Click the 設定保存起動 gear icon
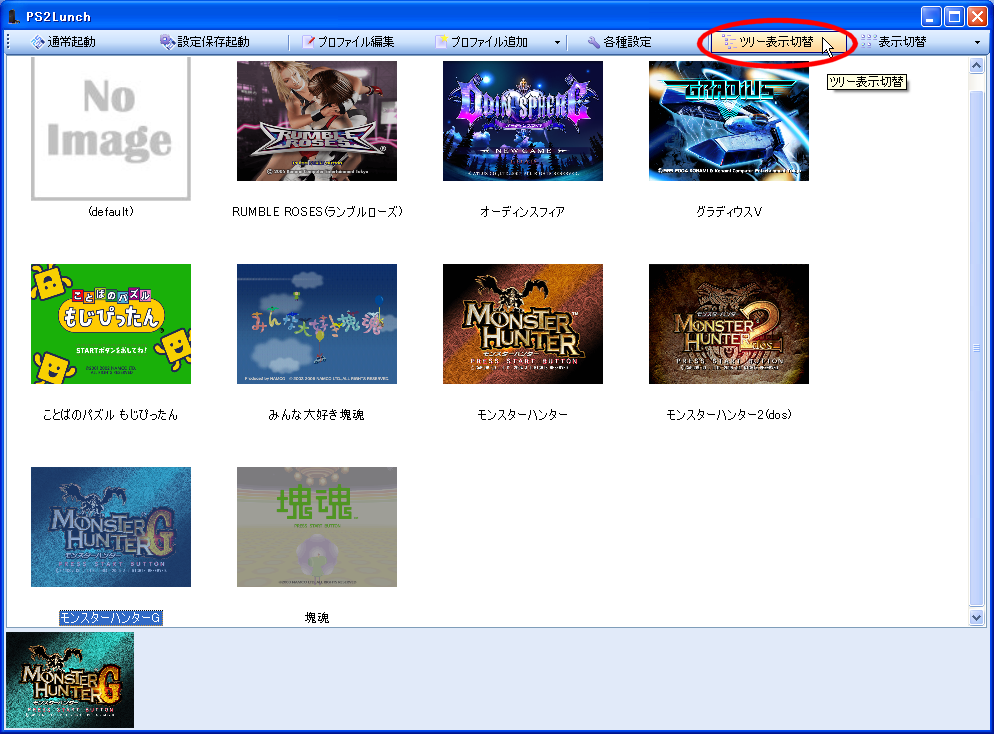 coord(167,42)
